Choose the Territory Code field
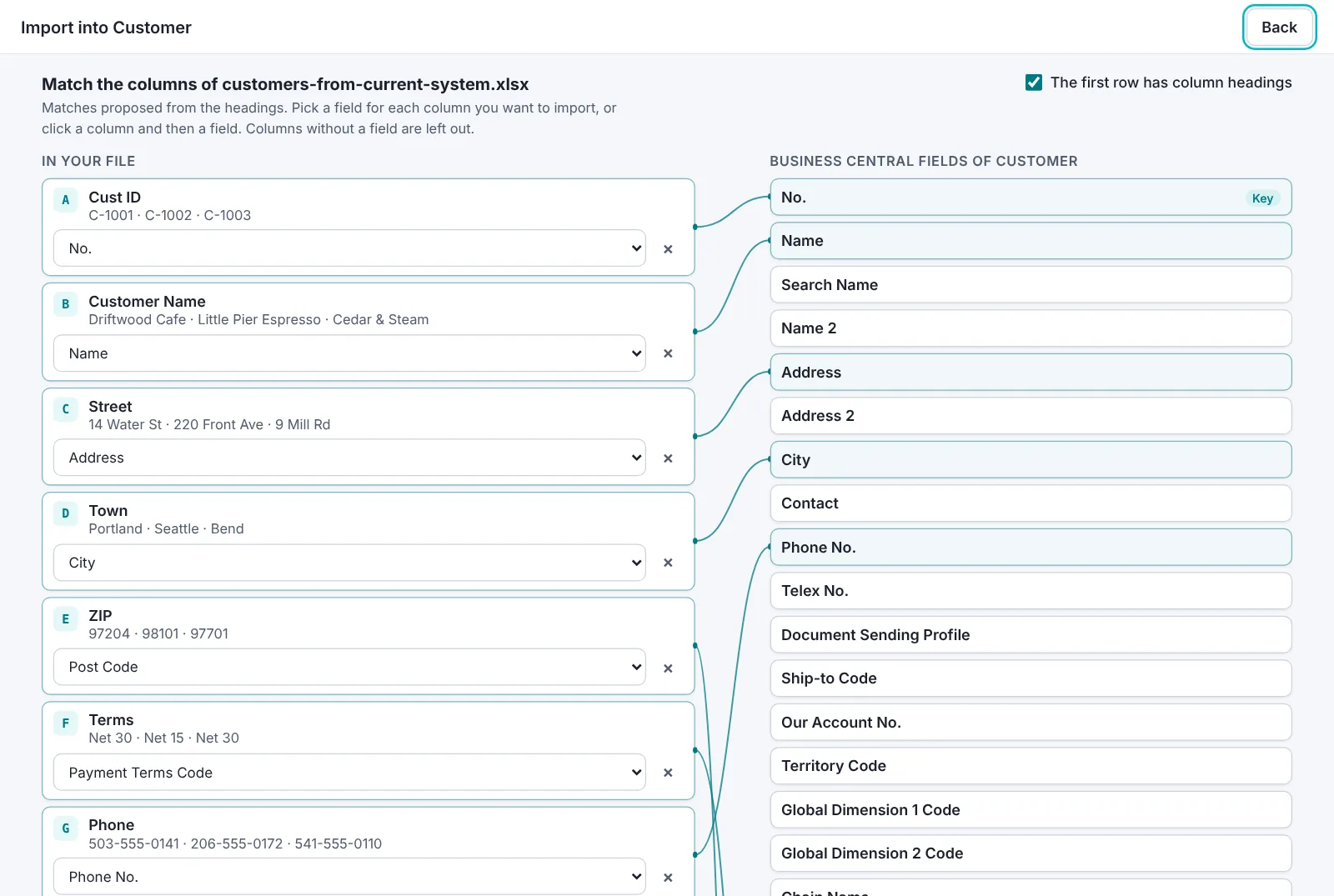The width and height of the screenshot is (1334, 896). tap(1031, 766)
